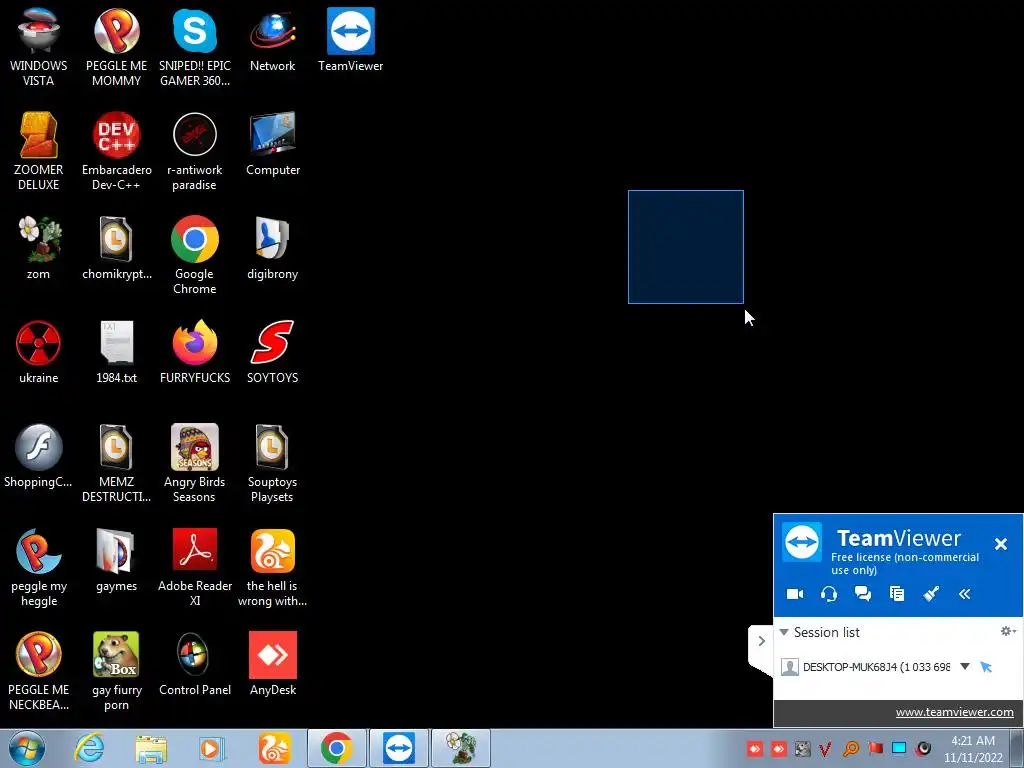This screenshot has height=768, width=1024.
Task: Open the TeamViewer desktop shortcut
Action: (x=351, y=39)
